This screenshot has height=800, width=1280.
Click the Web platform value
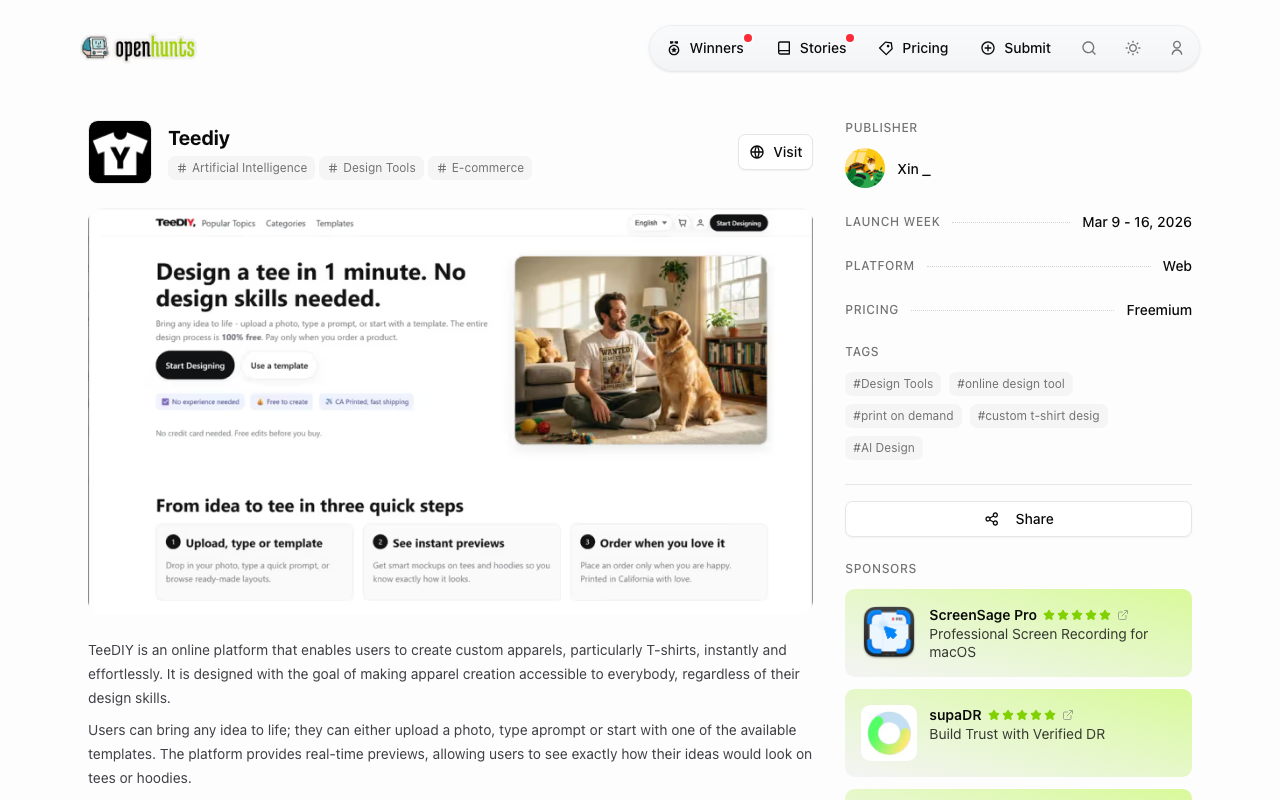click(1177, 266)
